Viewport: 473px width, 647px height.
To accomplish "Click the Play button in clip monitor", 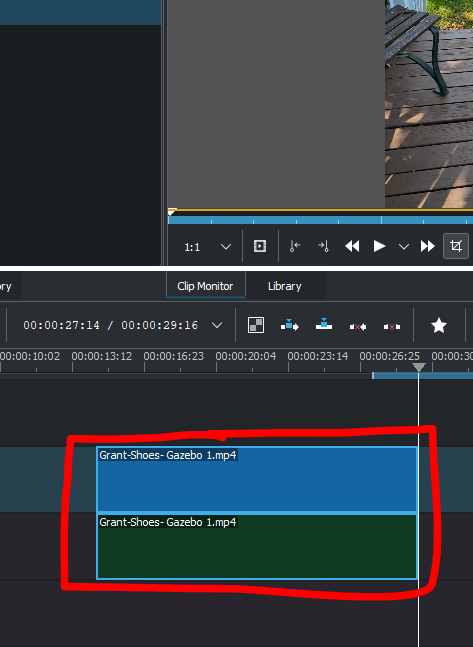I will (x=379, y=246).
